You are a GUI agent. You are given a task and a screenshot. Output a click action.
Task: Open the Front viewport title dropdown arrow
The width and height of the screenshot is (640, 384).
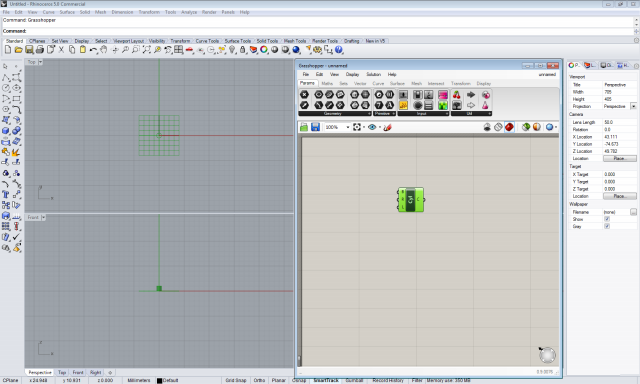coord(43,218)
